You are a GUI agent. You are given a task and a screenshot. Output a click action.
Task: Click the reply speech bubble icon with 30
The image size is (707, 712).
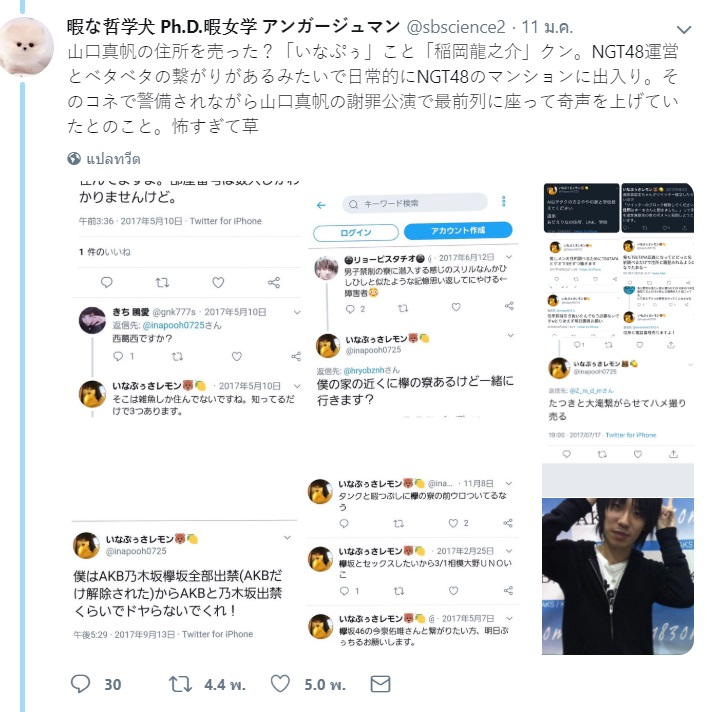(x=80, y=684)
